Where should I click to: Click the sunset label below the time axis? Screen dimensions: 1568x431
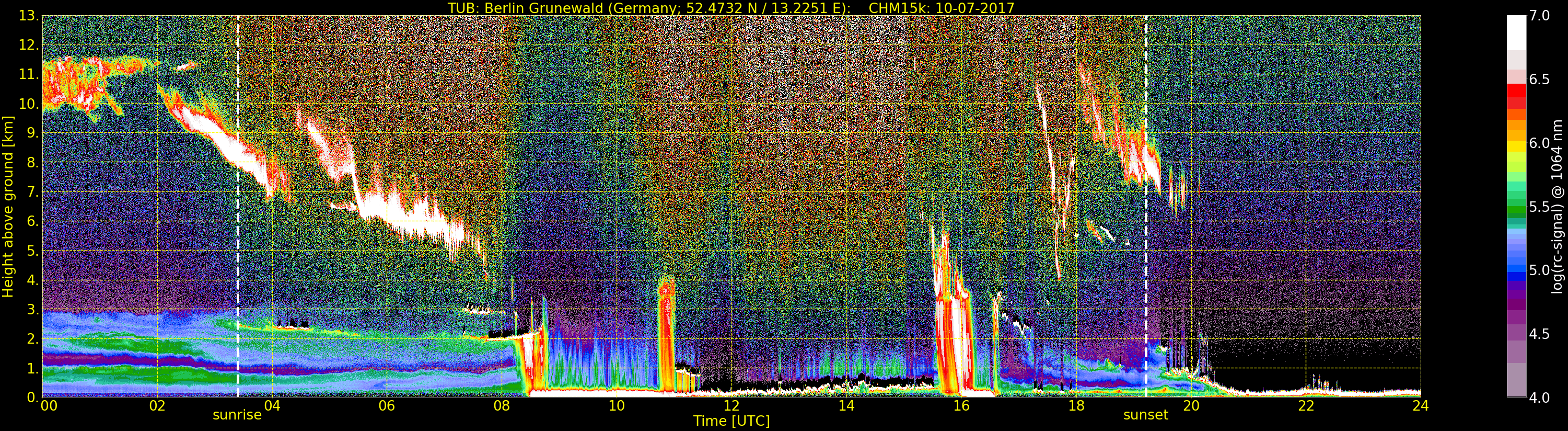[1146, 415]
